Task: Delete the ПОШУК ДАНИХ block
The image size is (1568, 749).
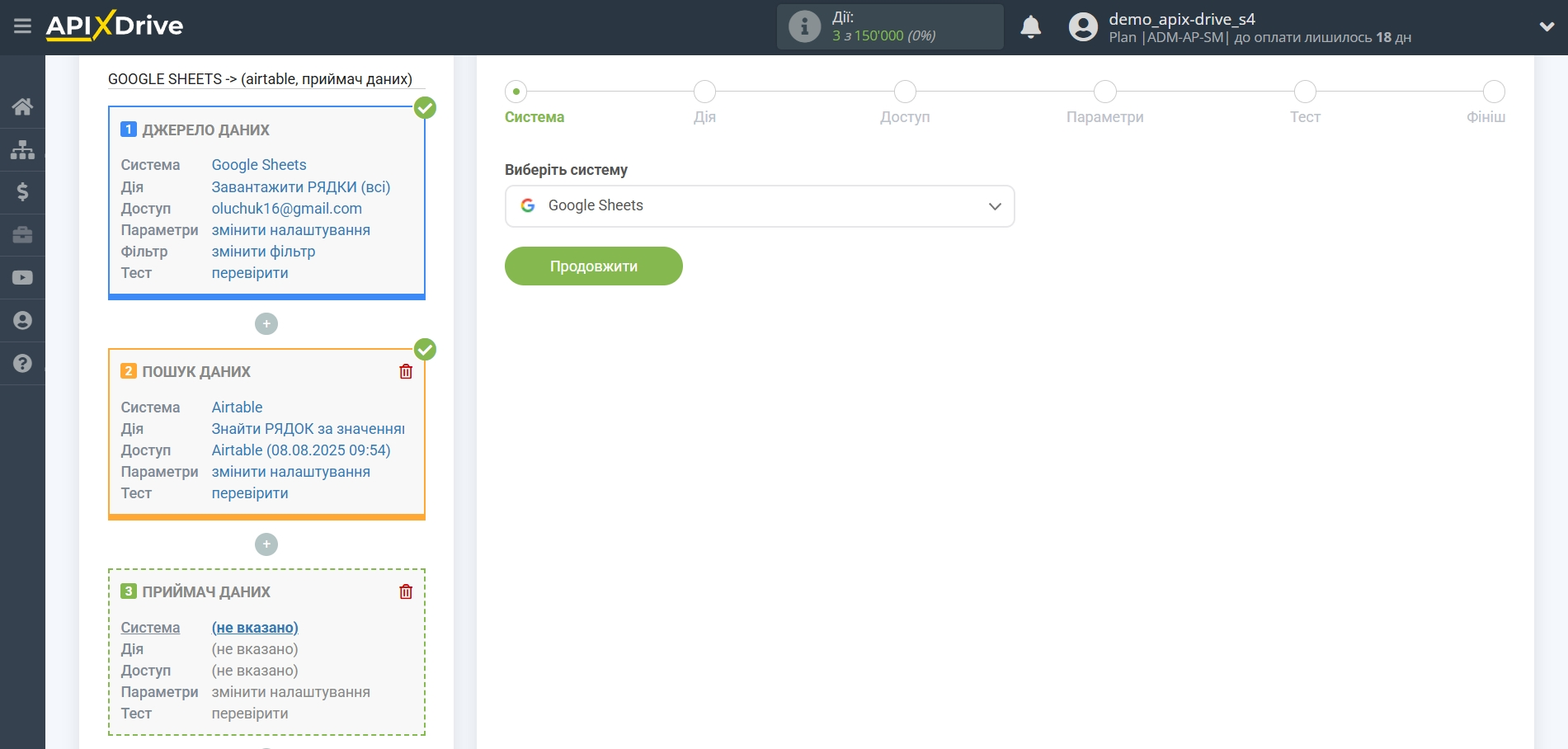Action: [406, 371]
